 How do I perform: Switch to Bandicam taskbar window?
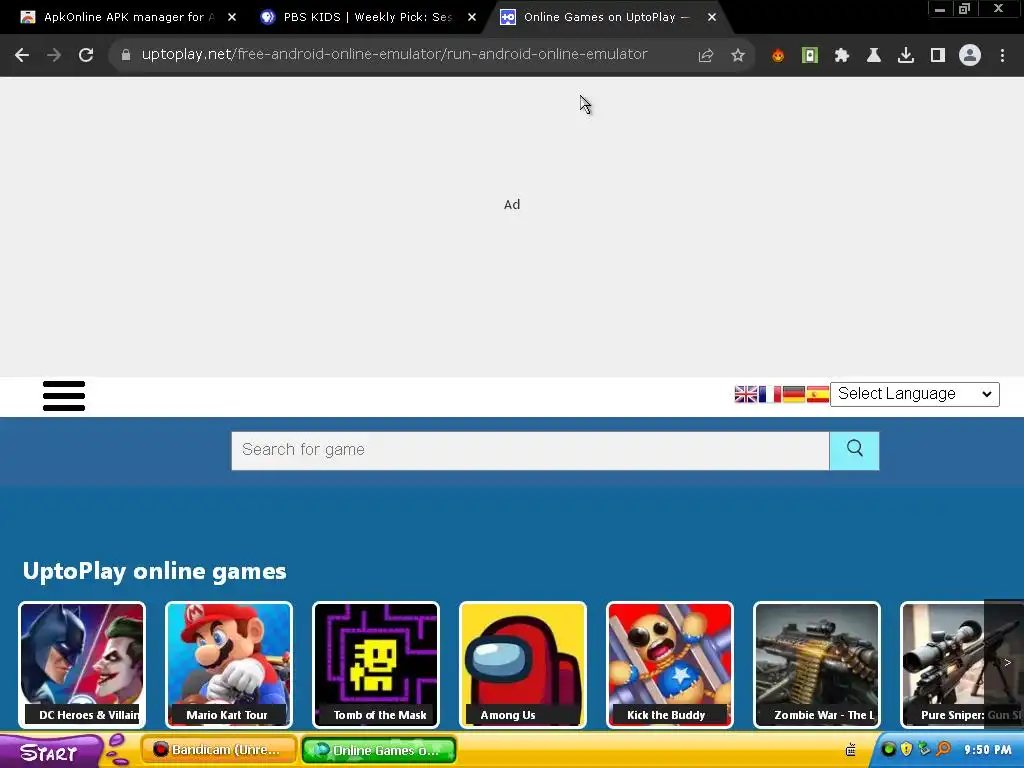pos(219,750)
